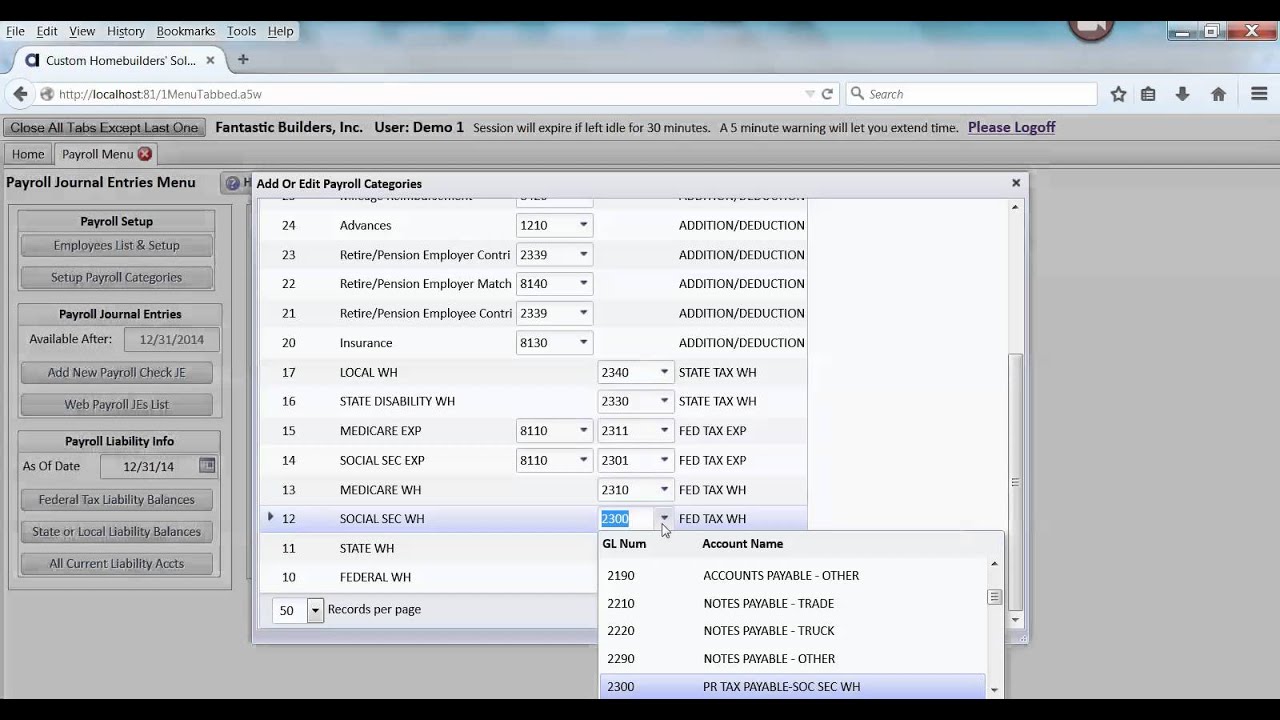The image size is (1280, 720).
Task: Open the As Of Date calendar picker
Action: 207,466
